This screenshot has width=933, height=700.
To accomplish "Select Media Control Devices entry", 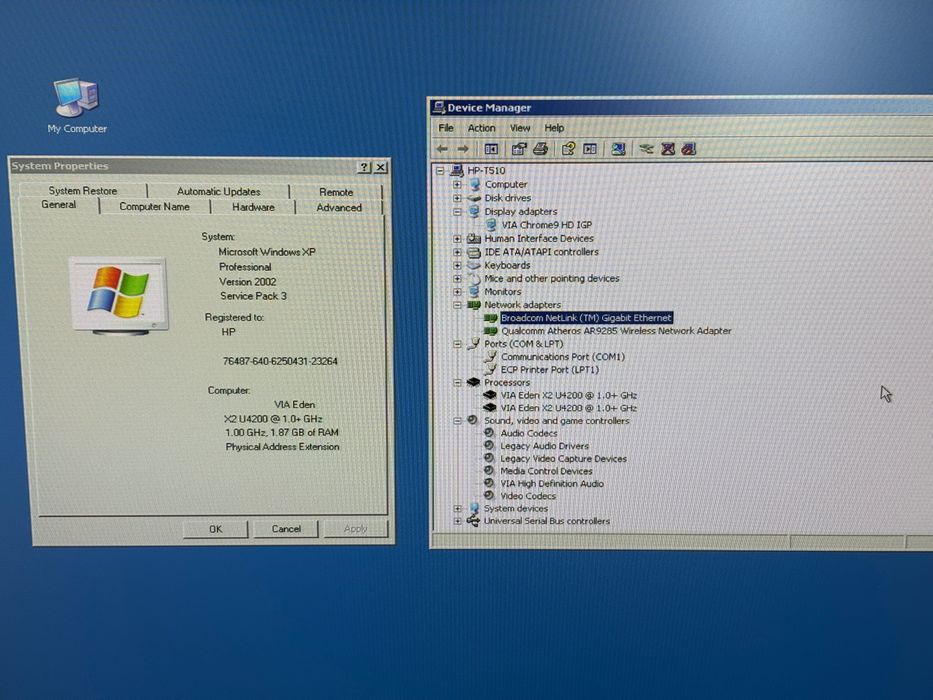I will point(546,471).
